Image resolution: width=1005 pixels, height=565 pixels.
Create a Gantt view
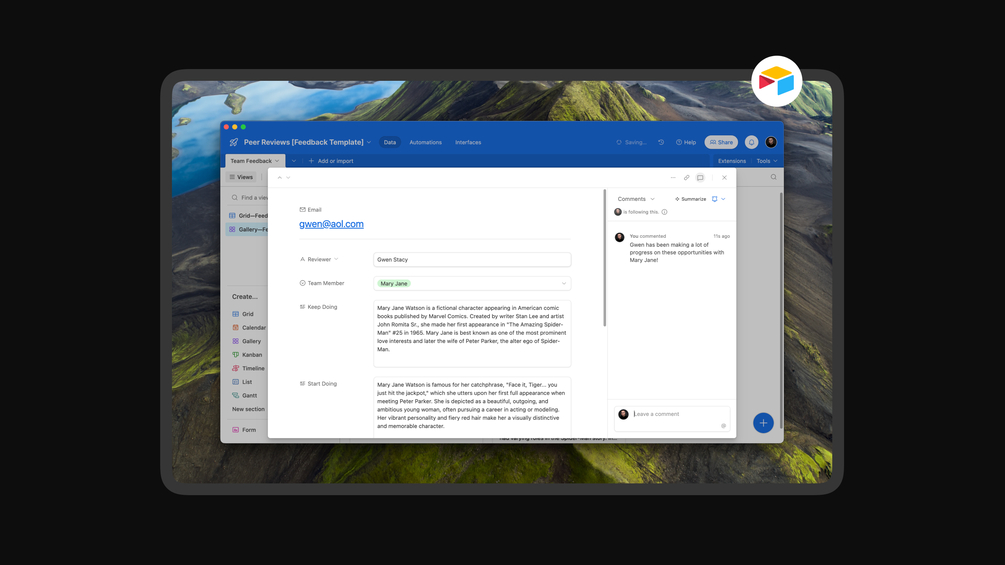tap(245, 395)
